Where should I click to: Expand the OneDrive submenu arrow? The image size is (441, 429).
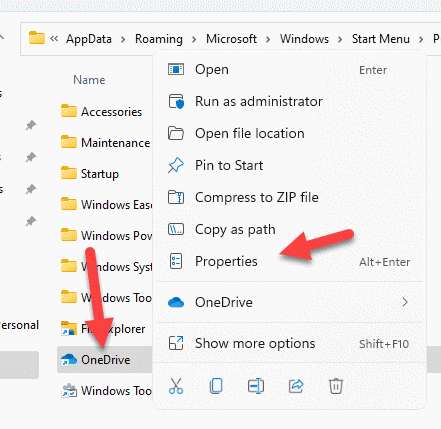[405, 302]
